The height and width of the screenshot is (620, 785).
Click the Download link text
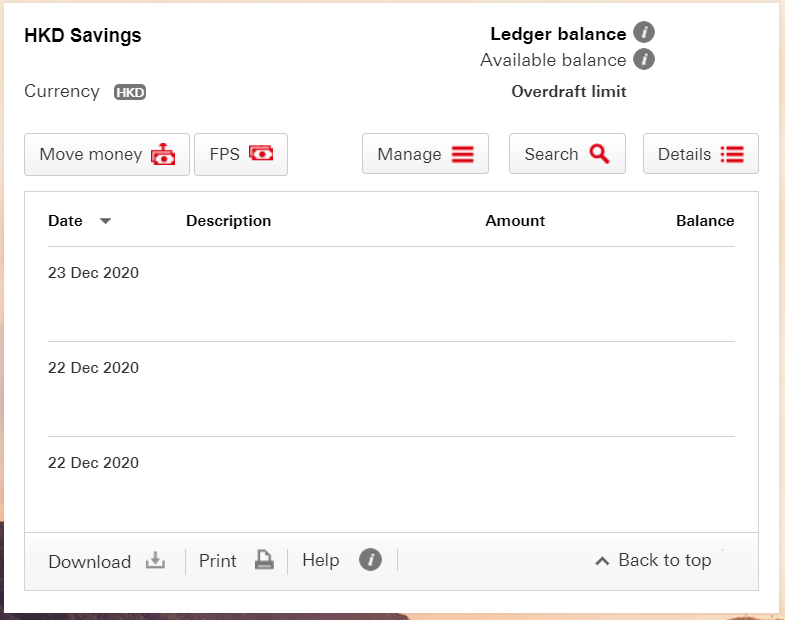pos(90,561)
